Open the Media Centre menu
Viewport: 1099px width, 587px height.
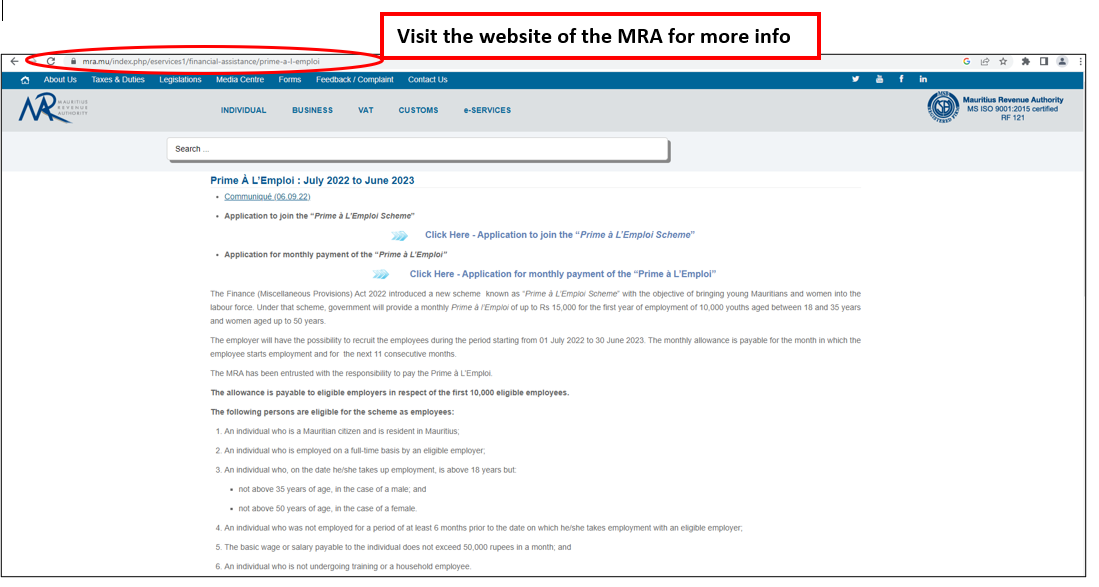240,80
